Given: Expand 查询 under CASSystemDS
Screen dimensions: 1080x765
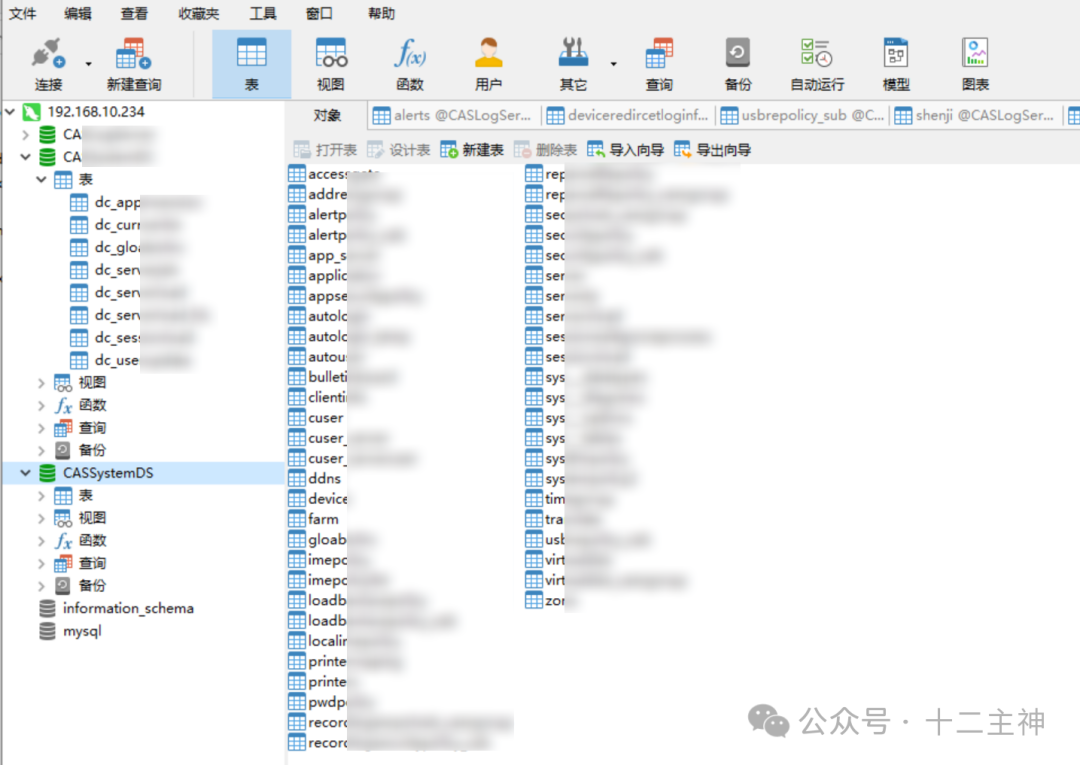Looking at the screenshot, I should click(x=41, y=564).
